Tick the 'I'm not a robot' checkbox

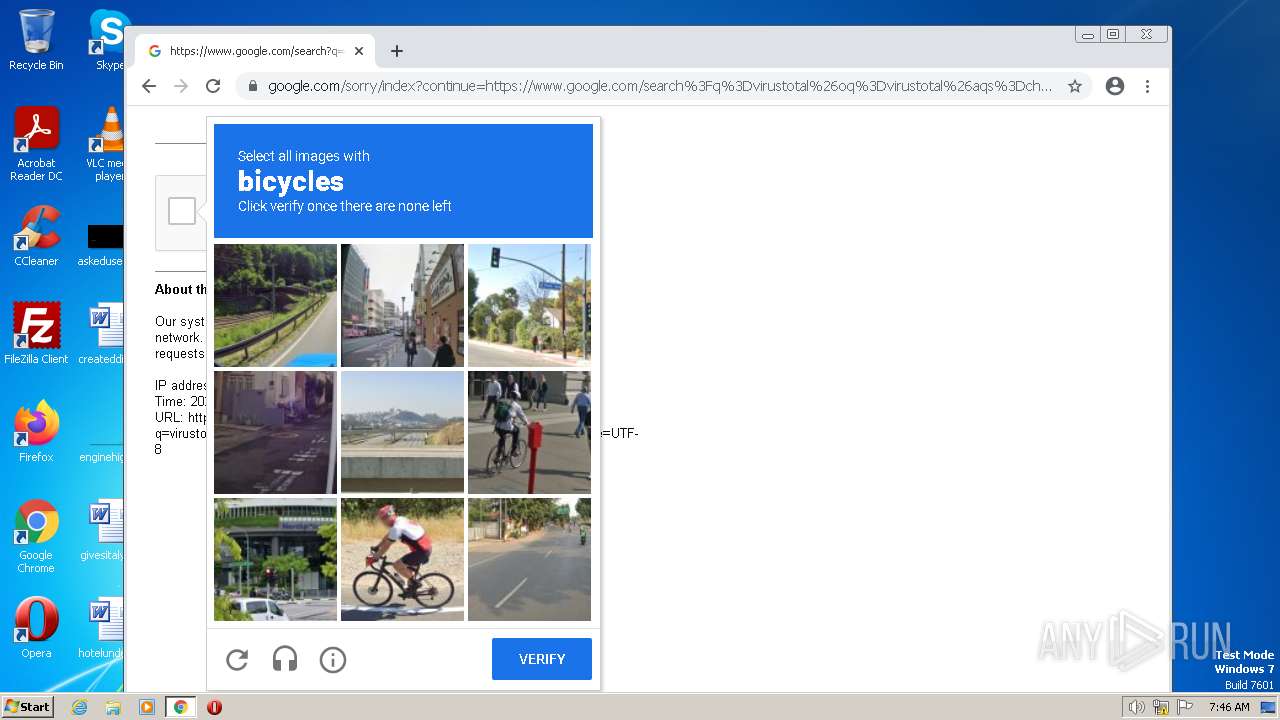point(182,211)
